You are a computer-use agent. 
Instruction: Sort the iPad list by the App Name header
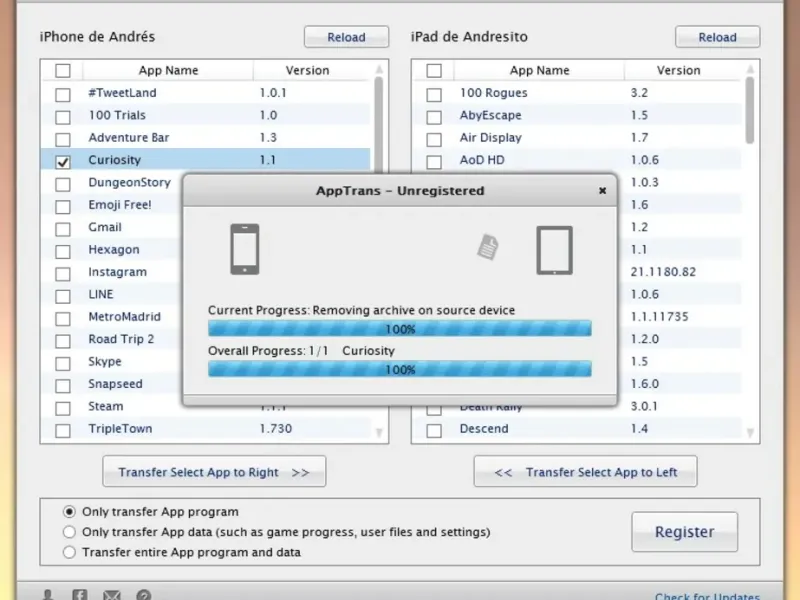pyautogui.click(x=540, y=70)
